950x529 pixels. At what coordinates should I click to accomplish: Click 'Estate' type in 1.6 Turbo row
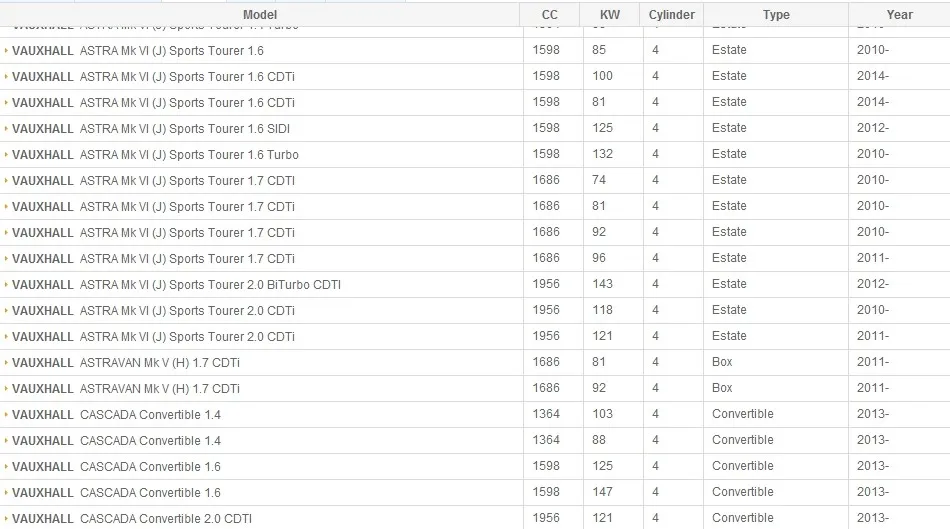click(729, 154)
